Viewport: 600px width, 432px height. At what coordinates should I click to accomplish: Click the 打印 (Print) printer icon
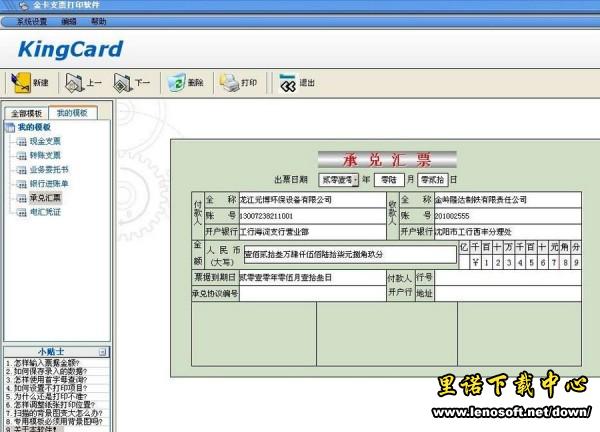coord(229,82)
